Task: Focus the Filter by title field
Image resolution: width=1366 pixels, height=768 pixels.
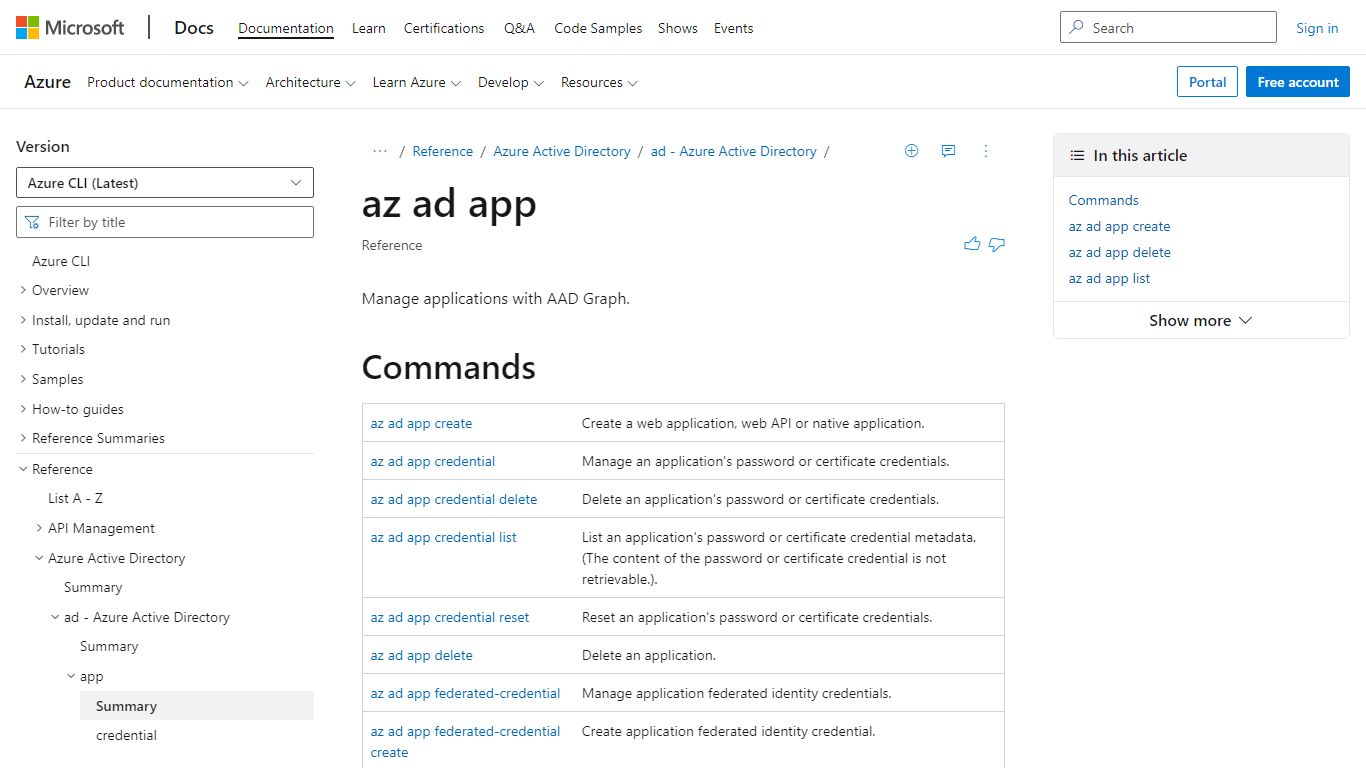Action: tap(165, 222)
